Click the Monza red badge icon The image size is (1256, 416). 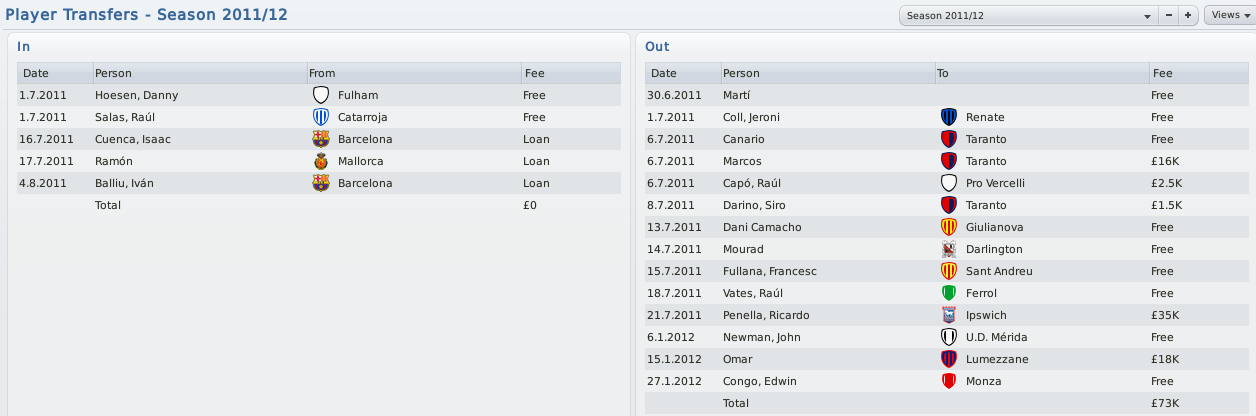pyautogui.click(x=949, y=381)
